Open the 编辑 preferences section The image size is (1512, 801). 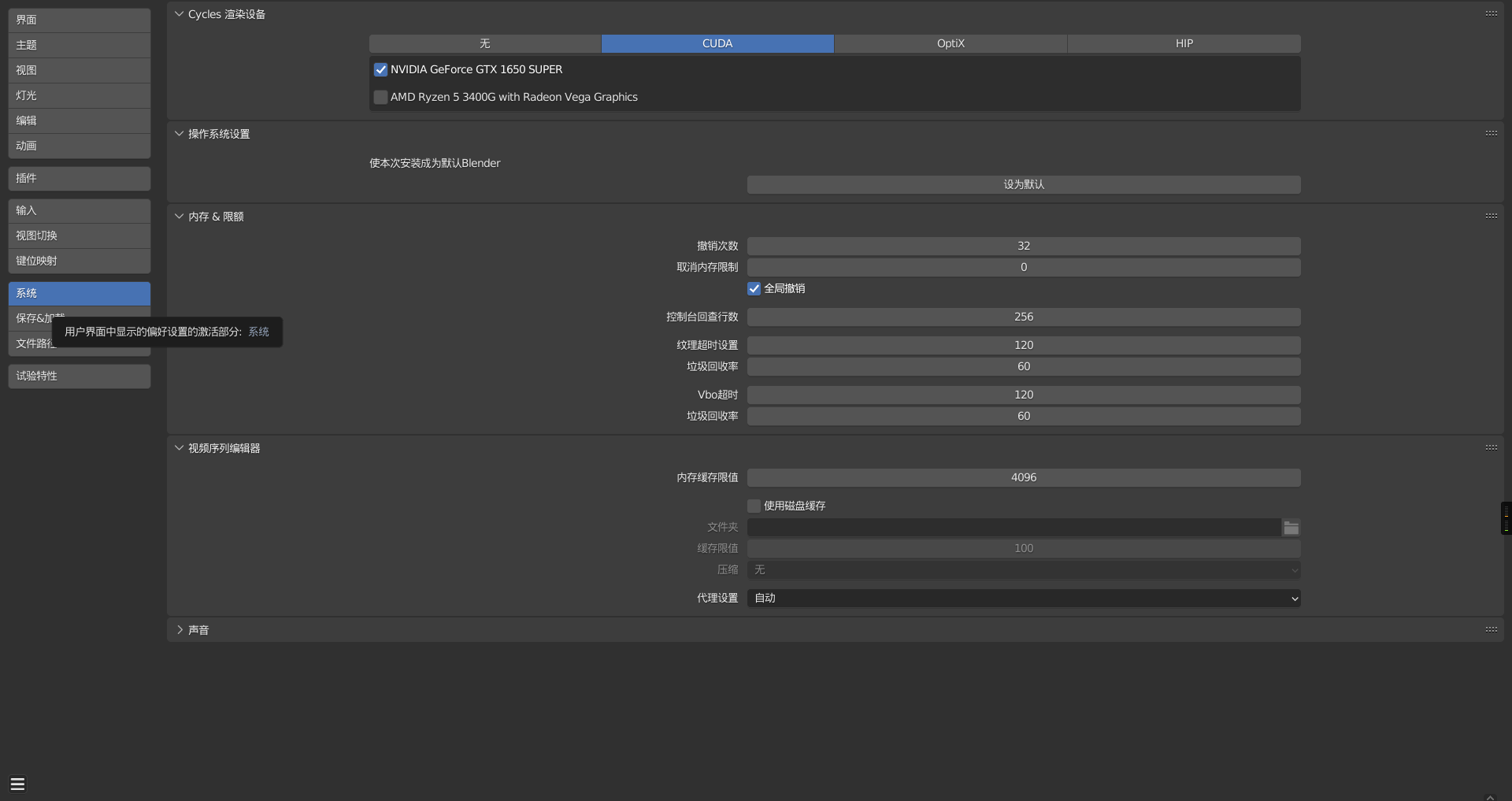[80, 121]
